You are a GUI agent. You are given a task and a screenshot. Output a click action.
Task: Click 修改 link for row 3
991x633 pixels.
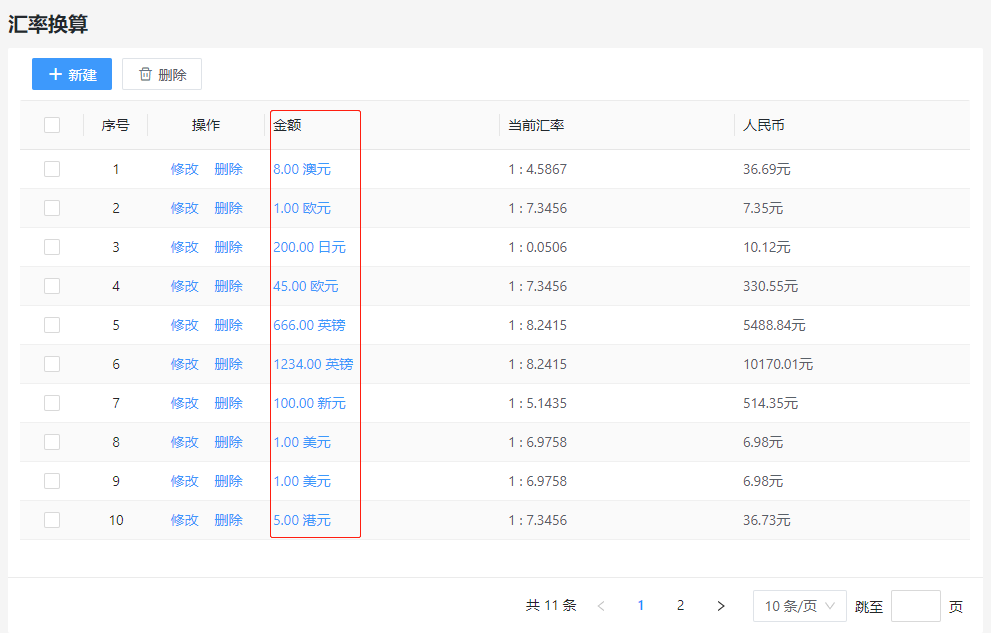pyautogui.click(x=184, y=247)
